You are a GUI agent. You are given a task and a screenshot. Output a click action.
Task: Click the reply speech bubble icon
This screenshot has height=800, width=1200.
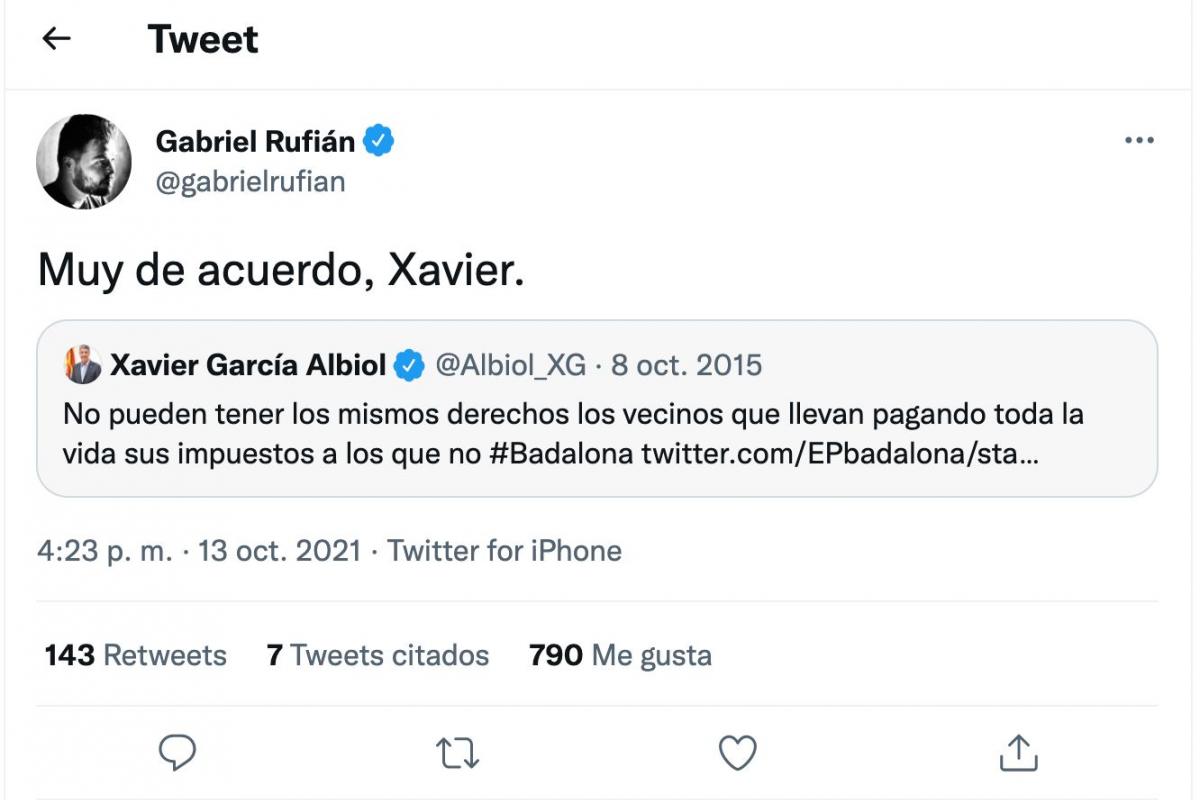[x=178, y=752]
